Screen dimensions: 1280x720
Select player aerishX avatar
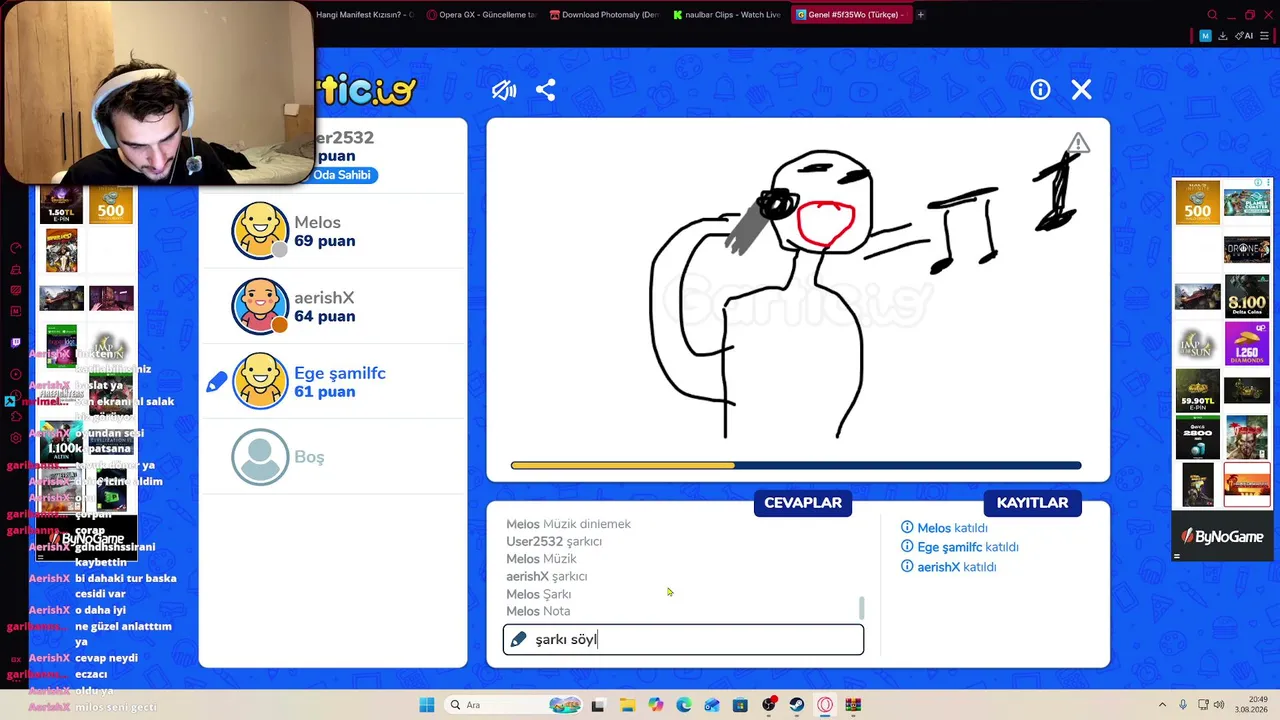[260, 306]
